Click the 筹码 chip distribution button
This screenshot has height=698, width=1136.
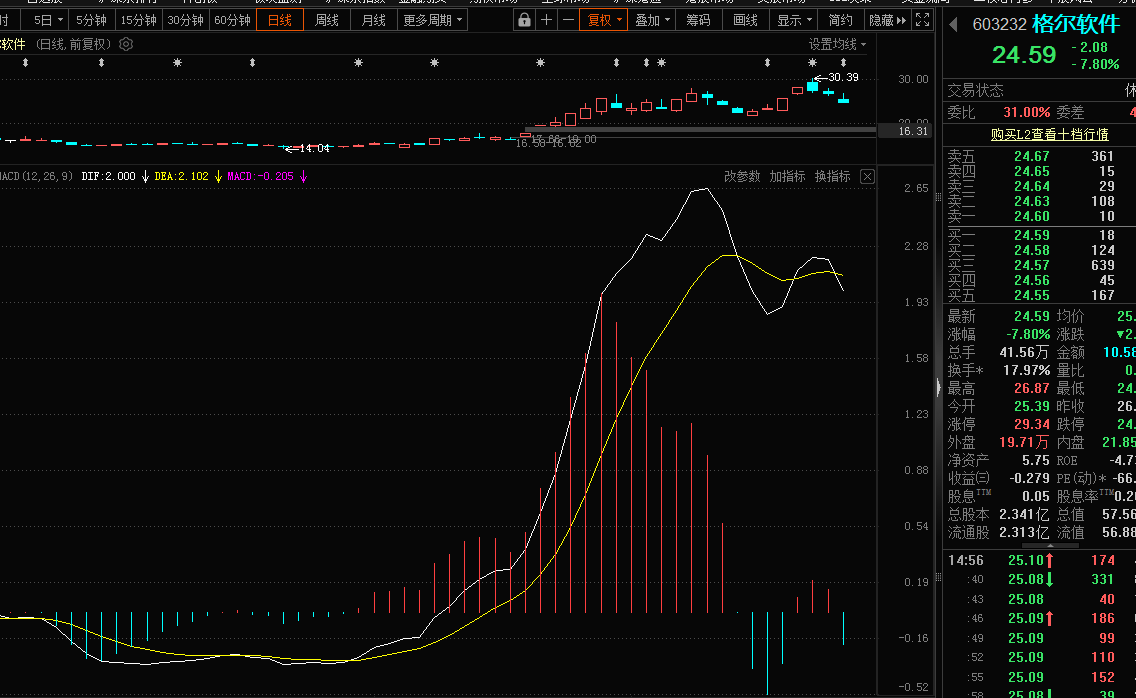(698, 20)
